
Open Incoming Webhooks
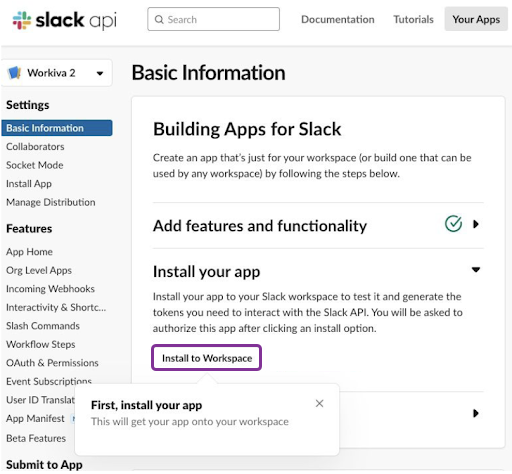pyautogui.click(x=50, y=289)
